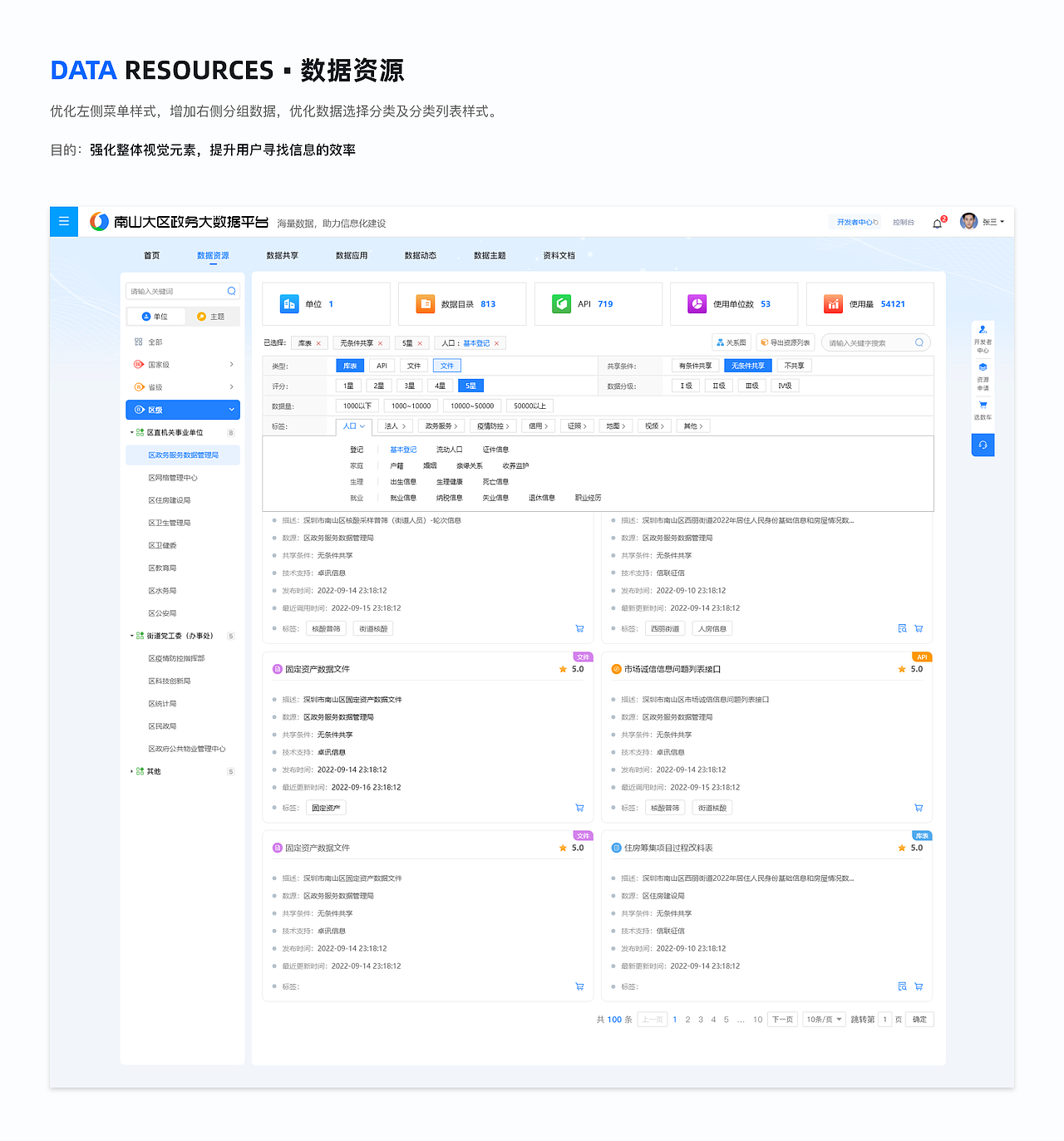Screen dimensions: 1064x1141
Task: Select the 1000以下 data volume filter
Action: click(x=357, y=406)
